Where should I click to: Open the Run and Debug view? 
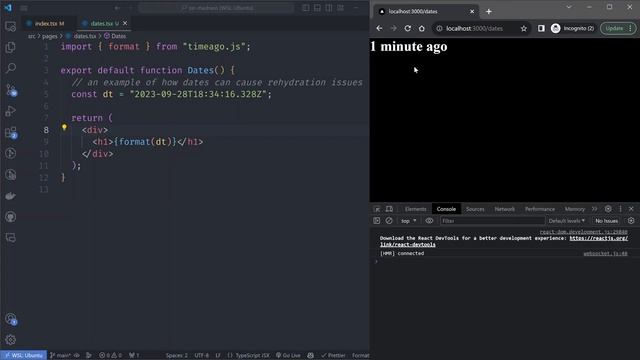11,111
